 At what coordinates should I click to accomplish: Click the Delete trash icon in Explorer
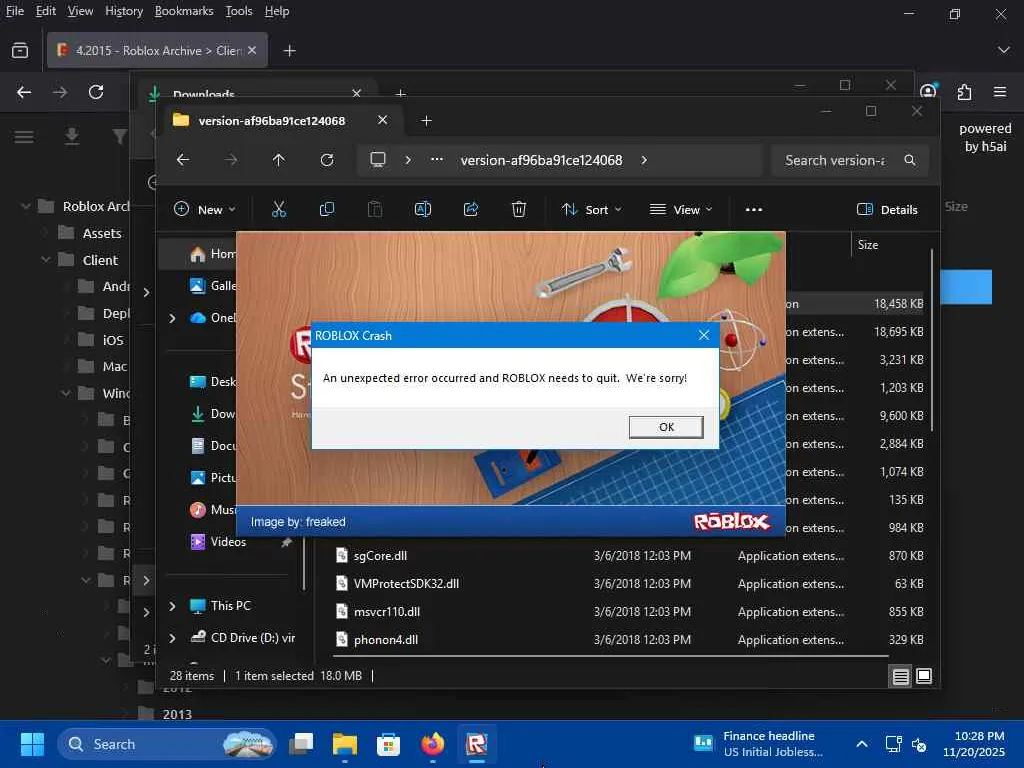coord(519,209)
